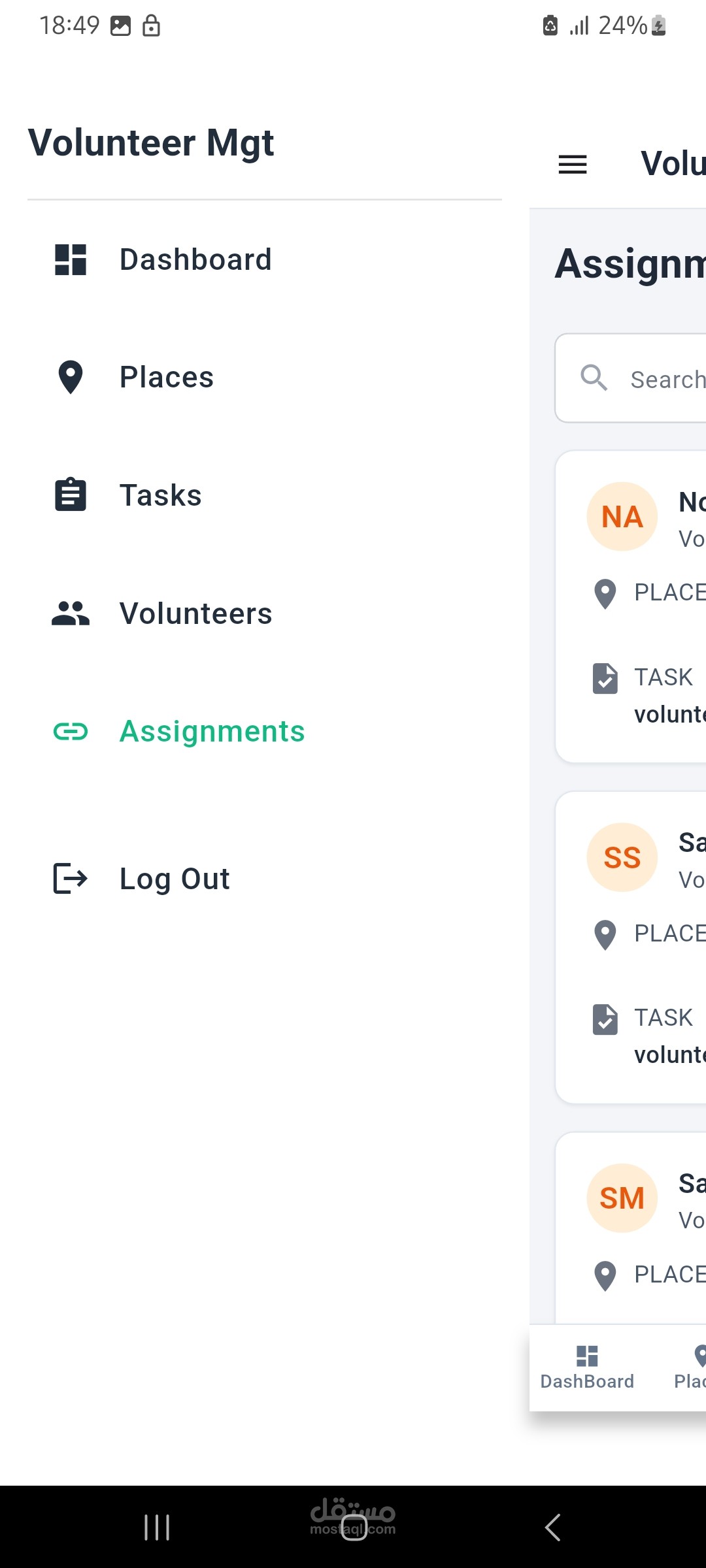Open the Volunteers menu entry
706x1568 pixels.
[x=265, y=613]
